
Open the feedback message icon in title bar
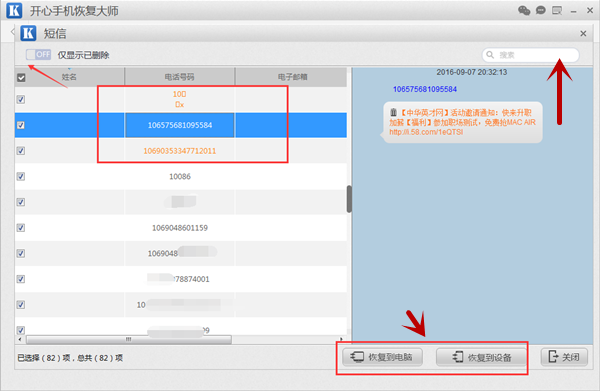[x=557, y=10]
